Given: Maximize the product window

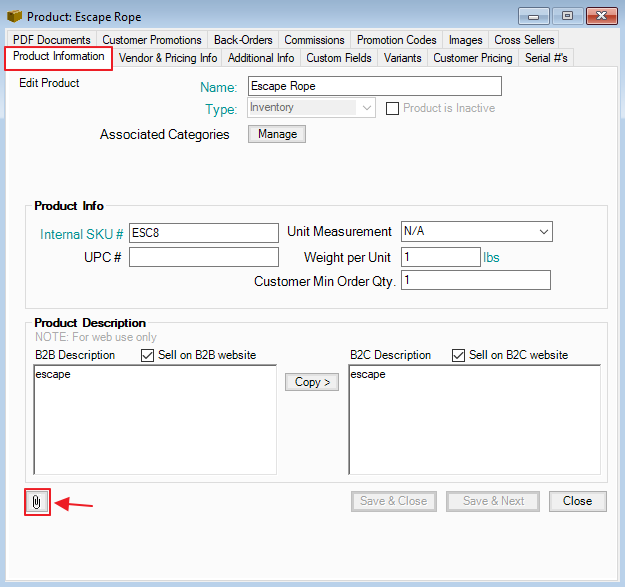Looking at the screenshot, I should (566, 16).
